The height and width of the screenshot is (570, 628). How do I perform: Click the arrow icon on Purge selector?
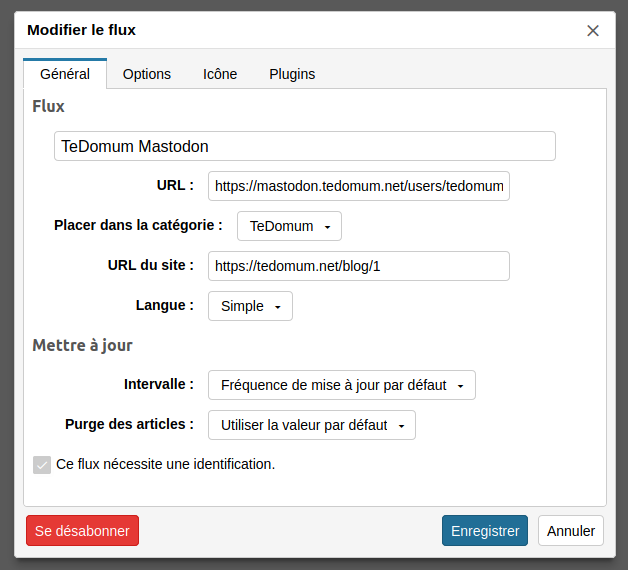click(x=401, y=426)
